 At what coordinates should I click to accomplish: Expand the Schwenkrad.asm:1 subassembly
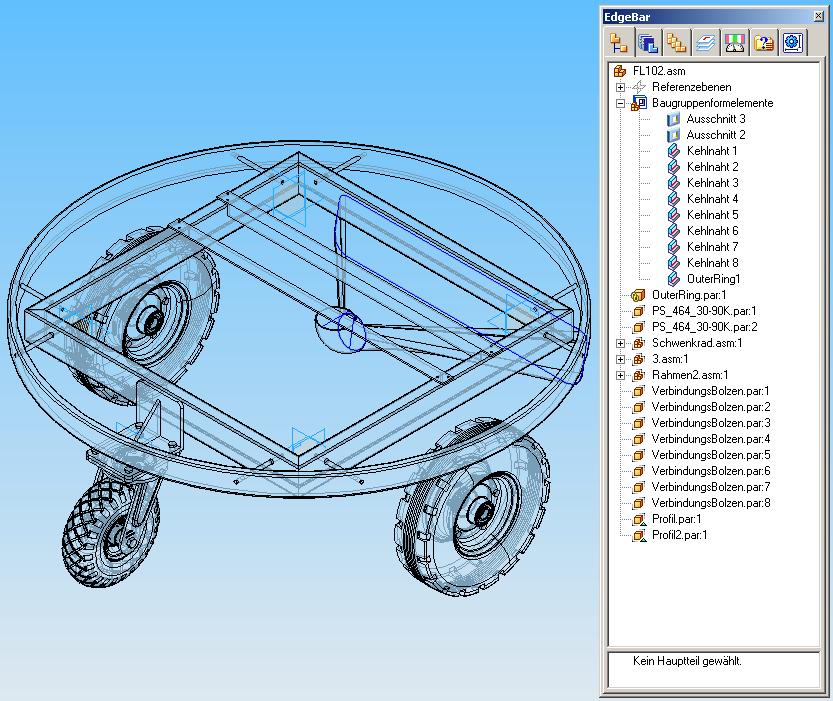tap(620, 344)
